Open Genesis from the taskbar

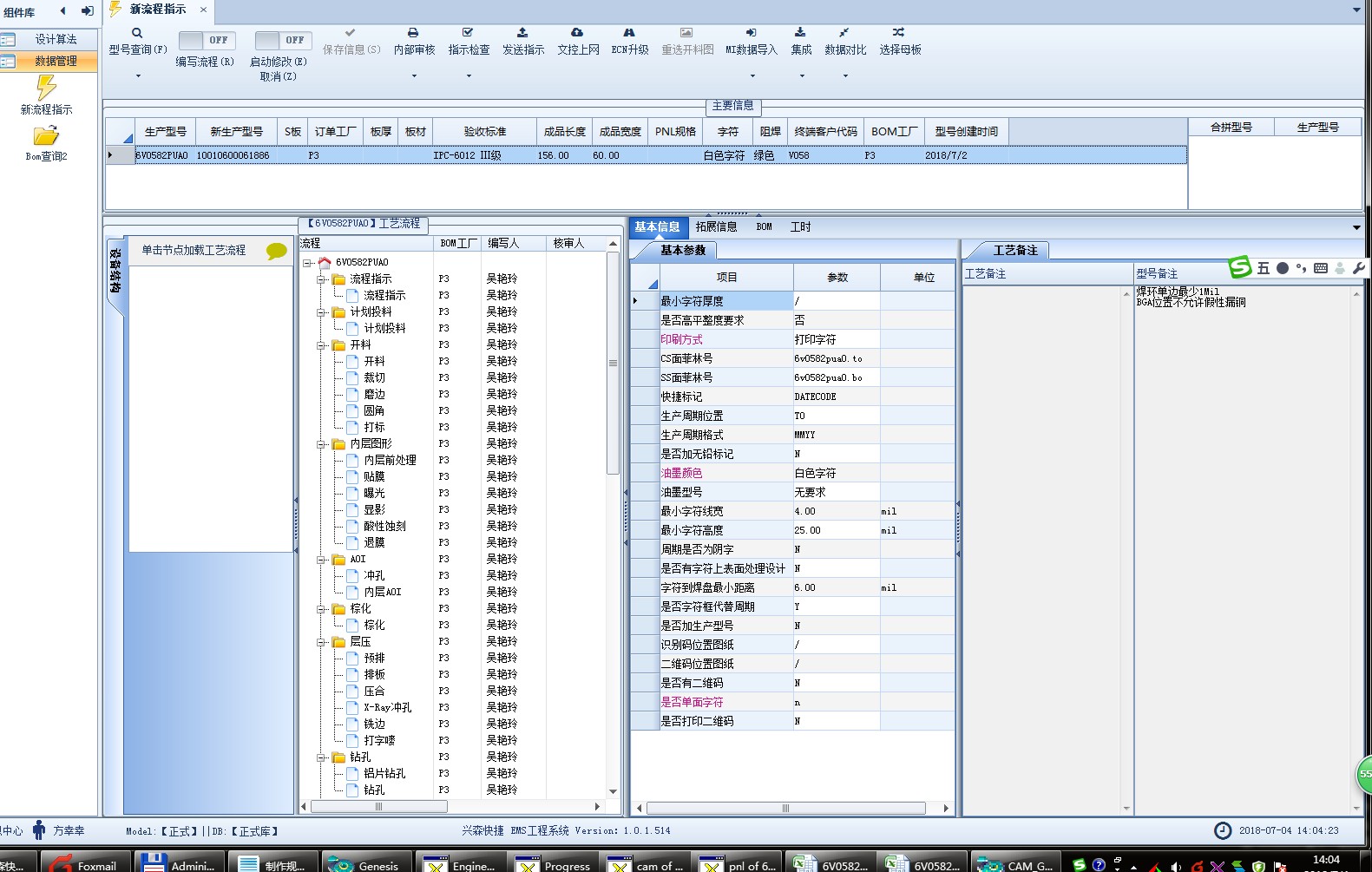[368, 864]
